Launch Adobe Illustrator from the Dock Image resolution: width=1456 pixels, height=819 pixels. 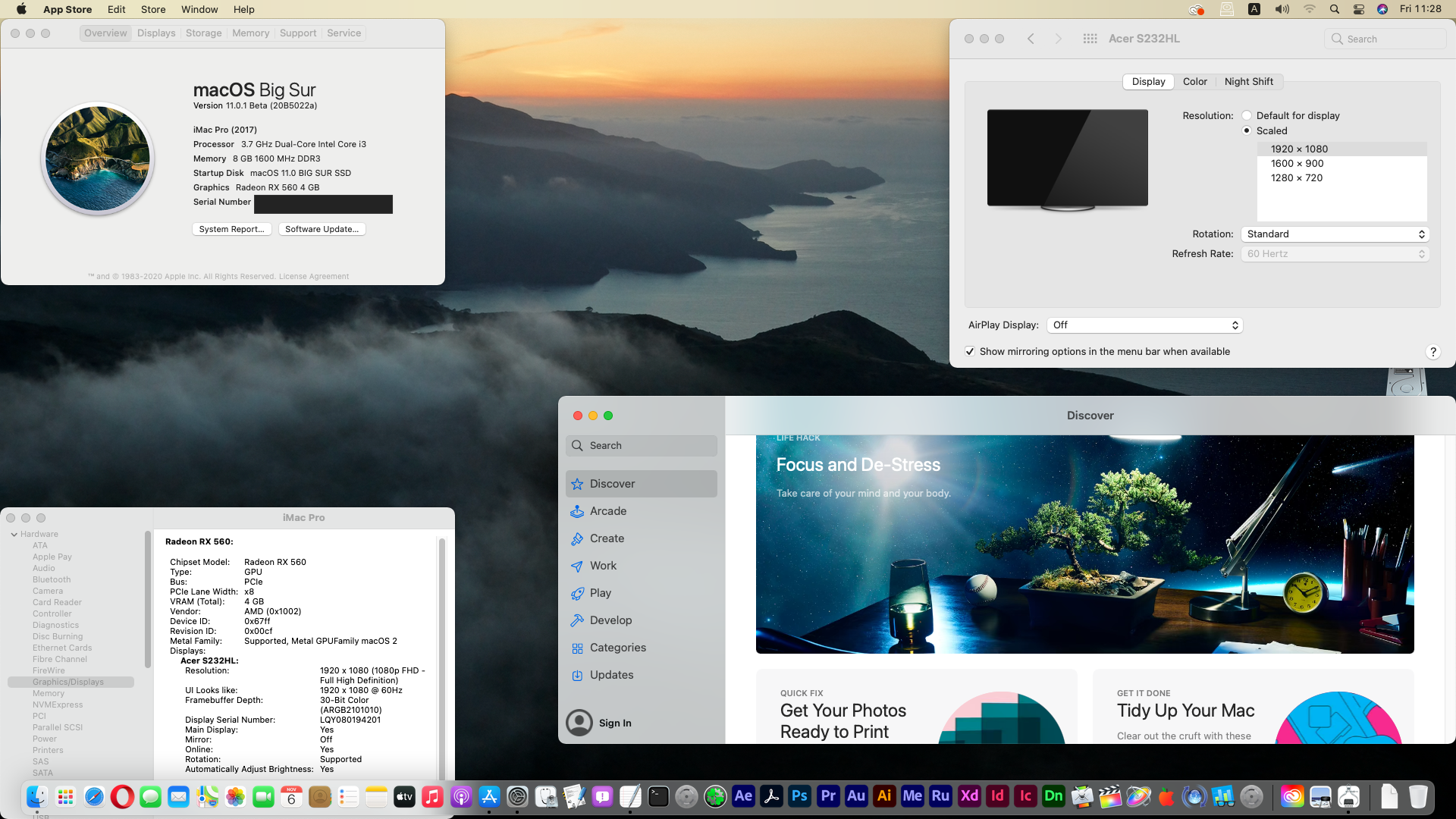884,796
